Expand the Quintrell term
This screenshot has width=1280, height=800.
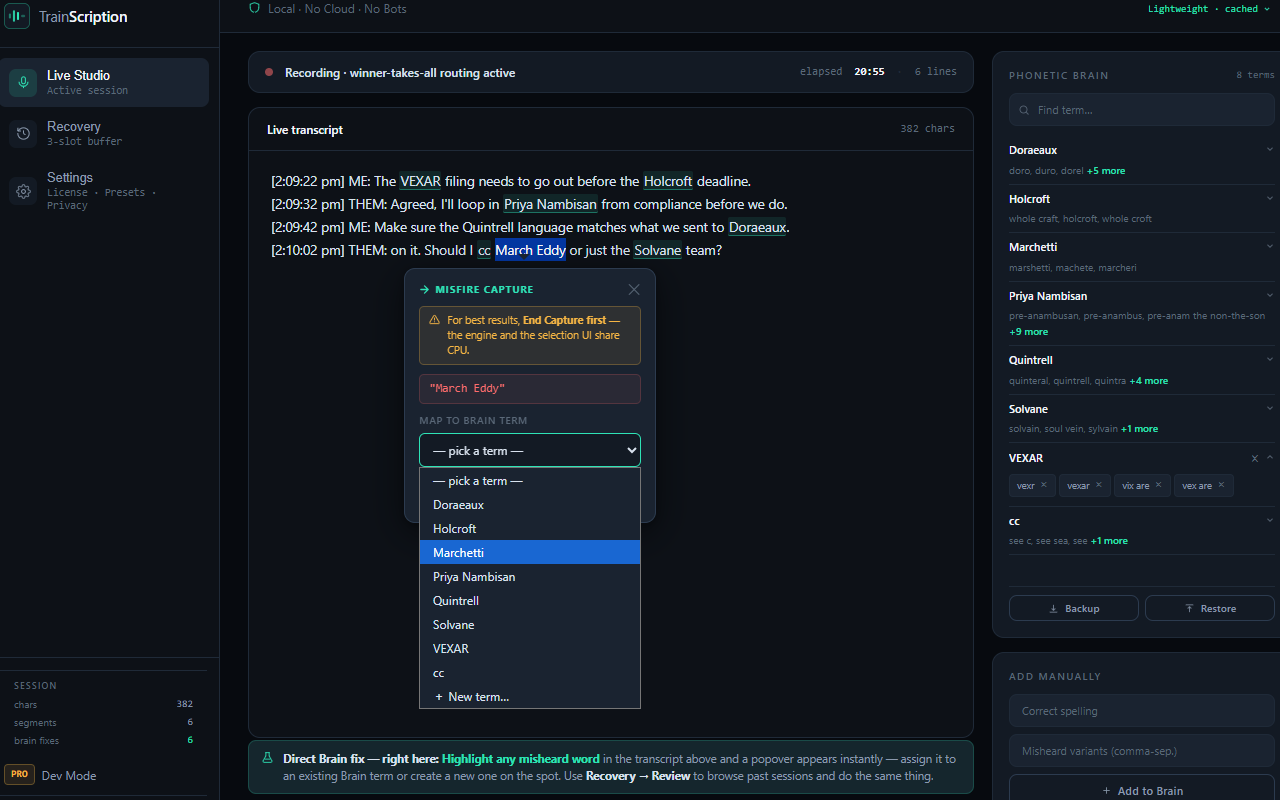pos(1270,359)
